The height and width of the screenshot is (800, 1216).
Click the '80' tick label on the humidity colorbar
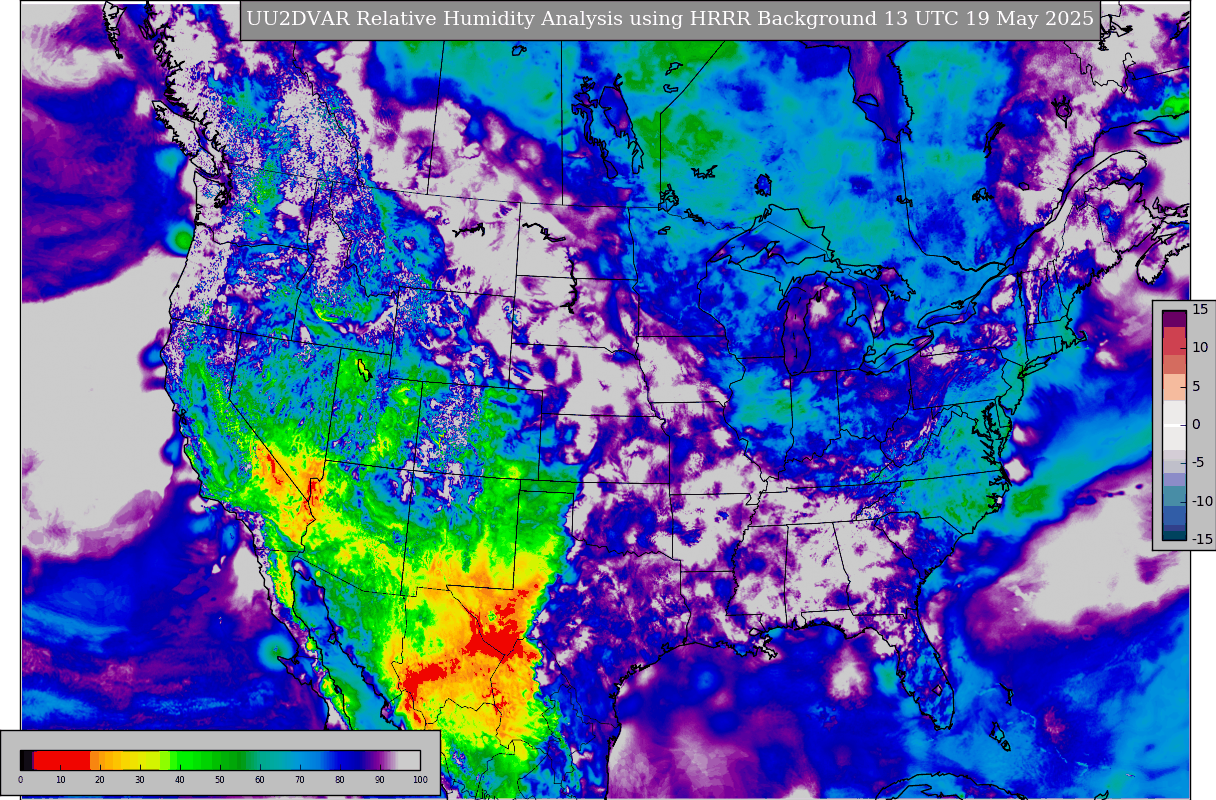coord(340,780)
